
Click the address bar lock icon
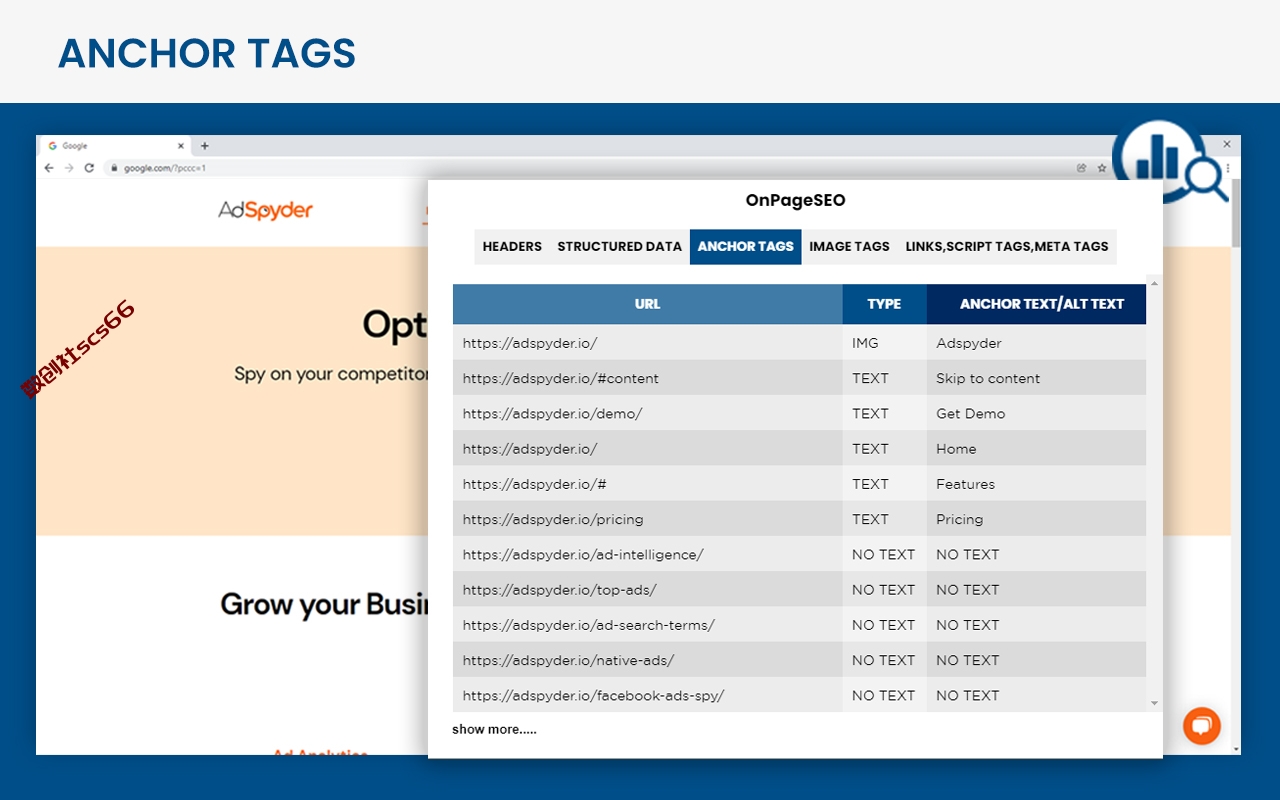pyautogui.click(x=115, y=168)
